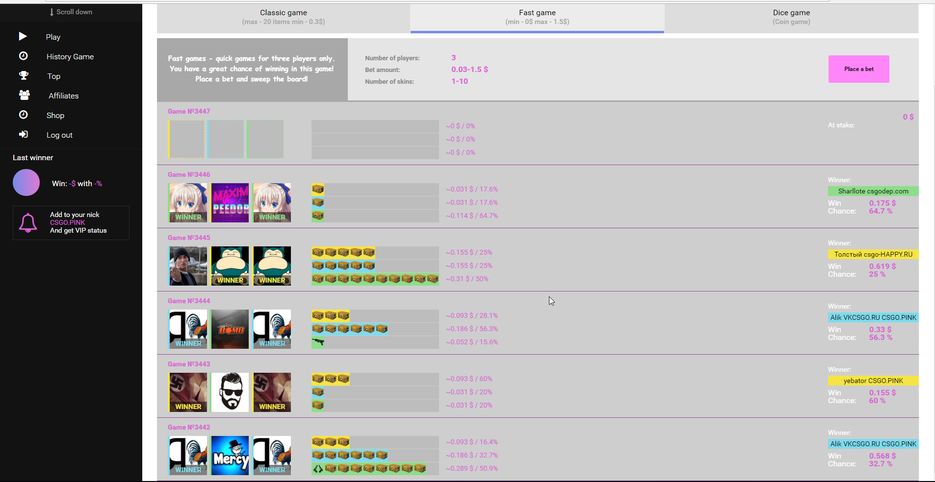Click the pink Place a bet button
935x482 pixels.
(x=859, y=69)
